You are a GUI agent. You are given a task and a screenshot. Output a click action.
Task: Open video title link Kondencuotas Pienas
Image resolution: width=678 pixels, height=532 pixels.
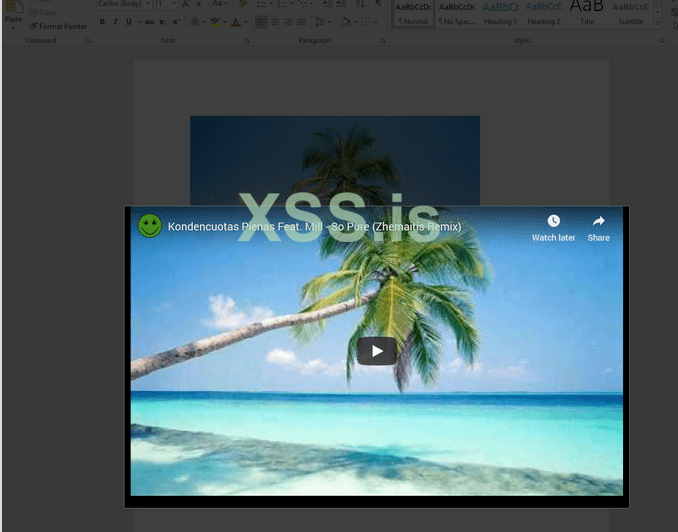[314, 227]
